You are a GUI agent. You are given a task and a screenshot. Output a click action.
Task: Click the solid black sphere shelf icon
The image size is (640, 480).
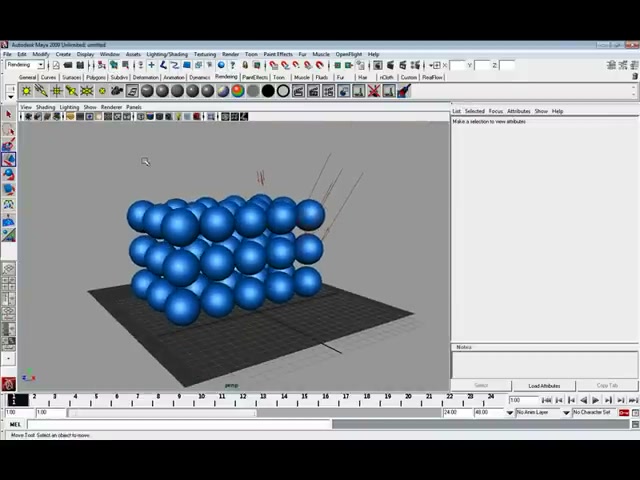(x=268, y=91)
